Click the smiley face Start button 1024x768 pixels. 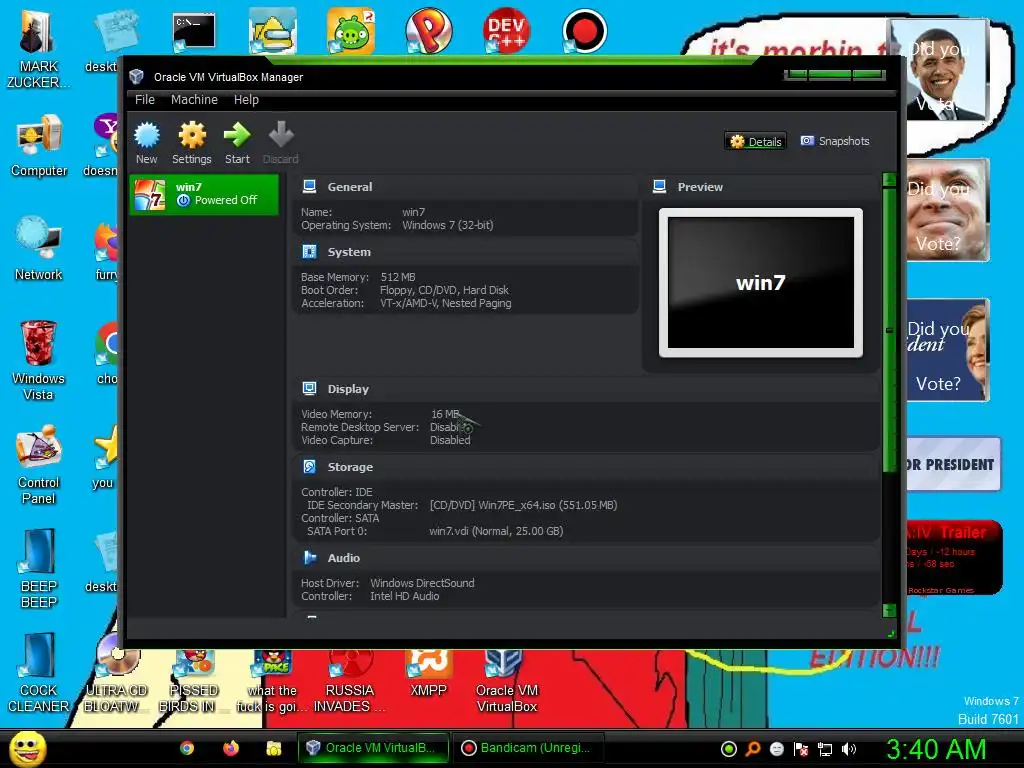click(28, 748)
